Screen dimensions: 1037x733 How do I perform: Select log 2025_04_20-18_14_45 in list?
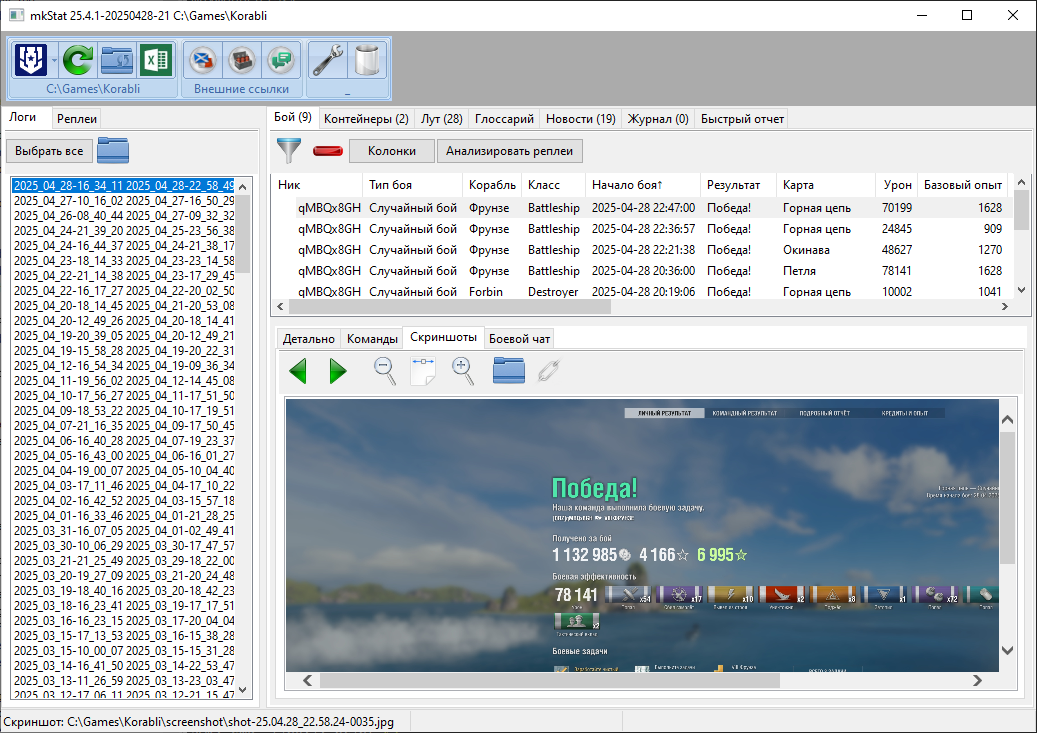(x=124, y=306)
